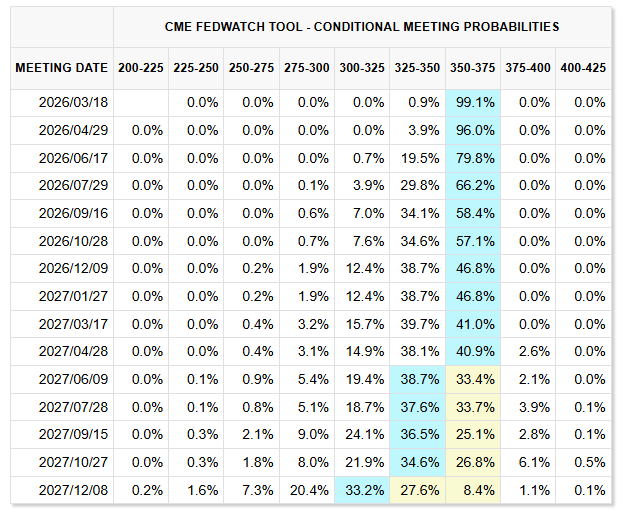Select the 200-225 rate range column header

140,68
